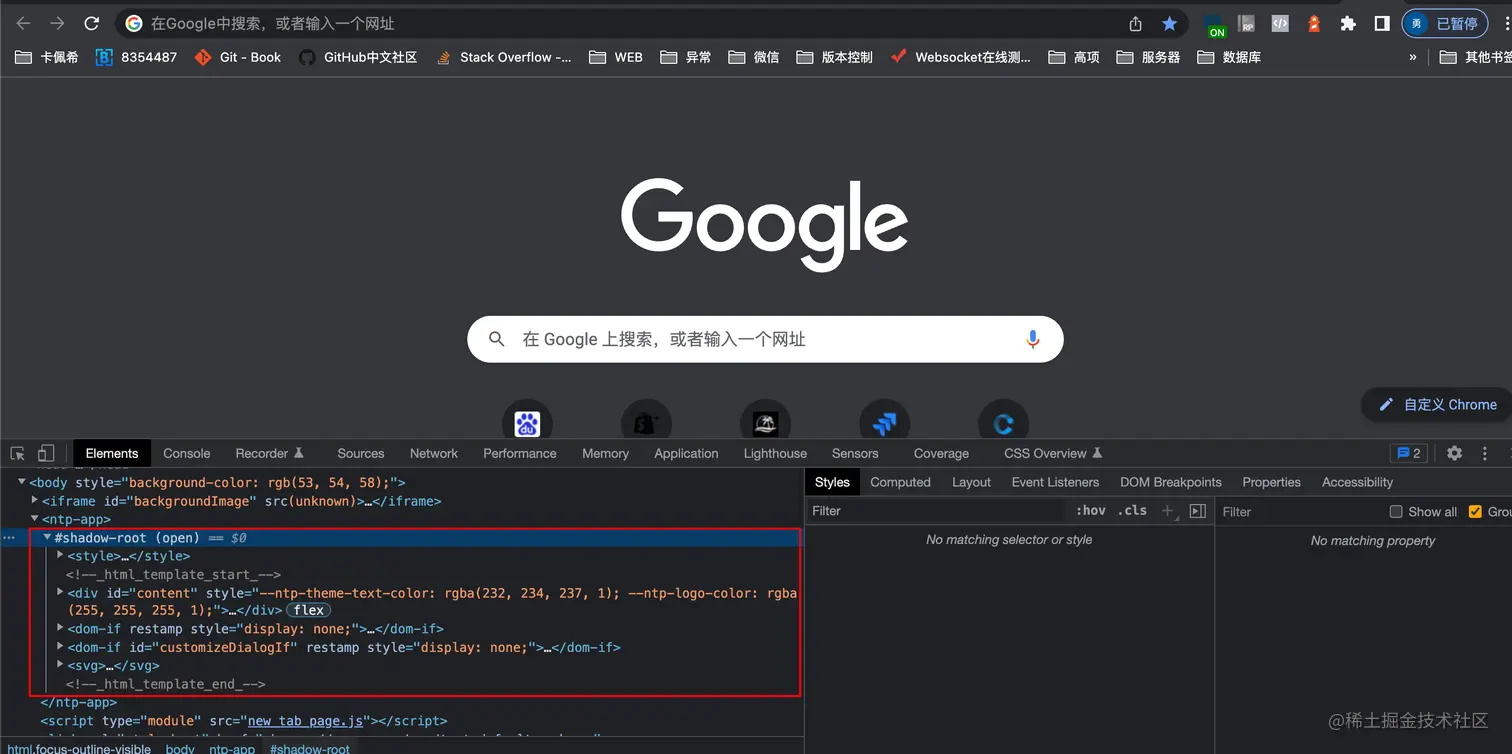This screenshot has width=1512, height=754.
Task: Open DevTools settings with the gear icon
Action: 1454,453
